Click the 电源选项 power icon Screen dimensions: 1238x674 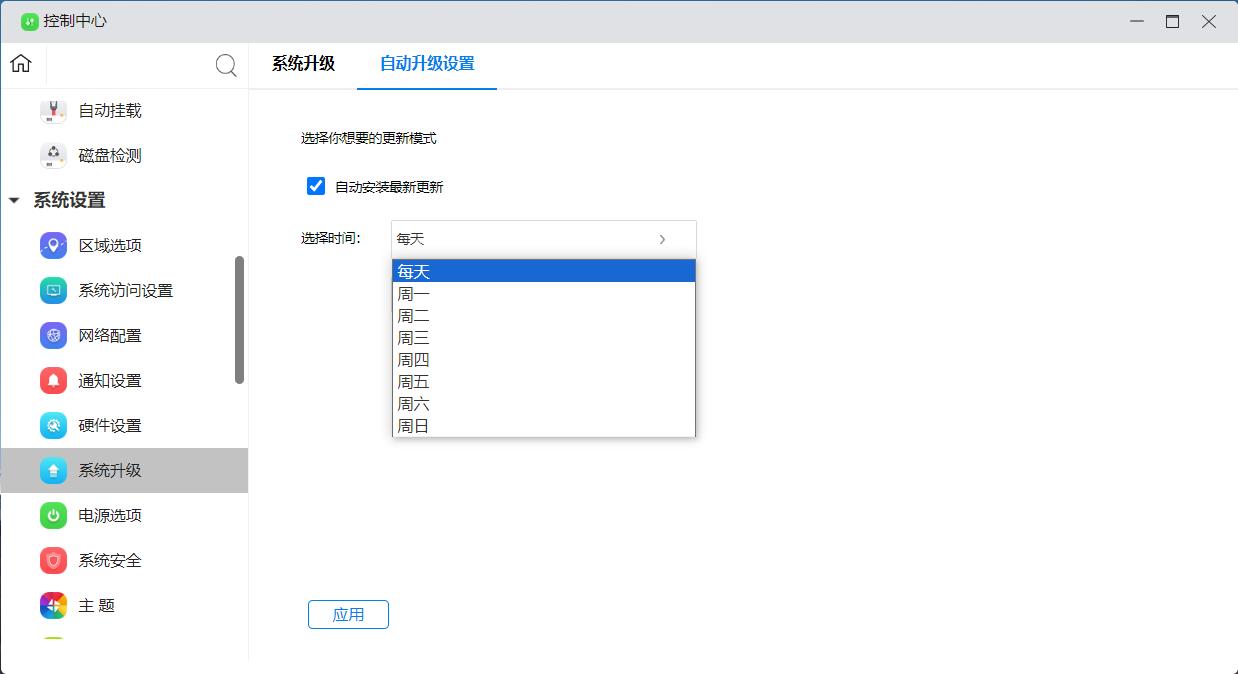53,516
